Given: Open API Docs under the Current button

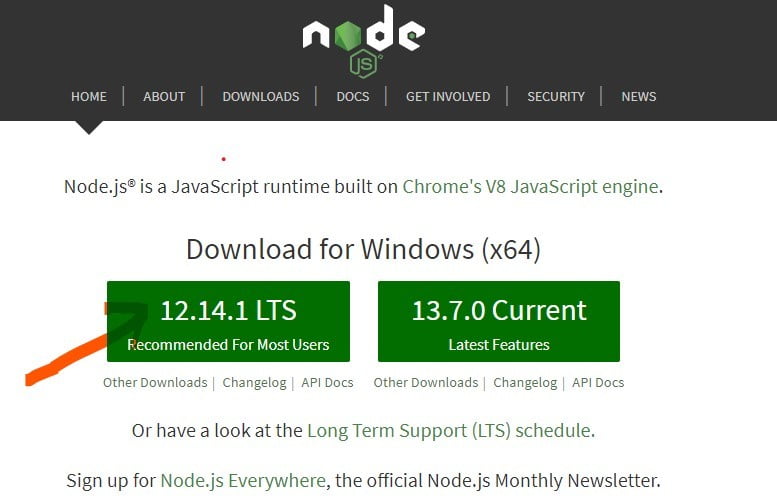Looking at the screenshot, I should (x=598, y=383).
